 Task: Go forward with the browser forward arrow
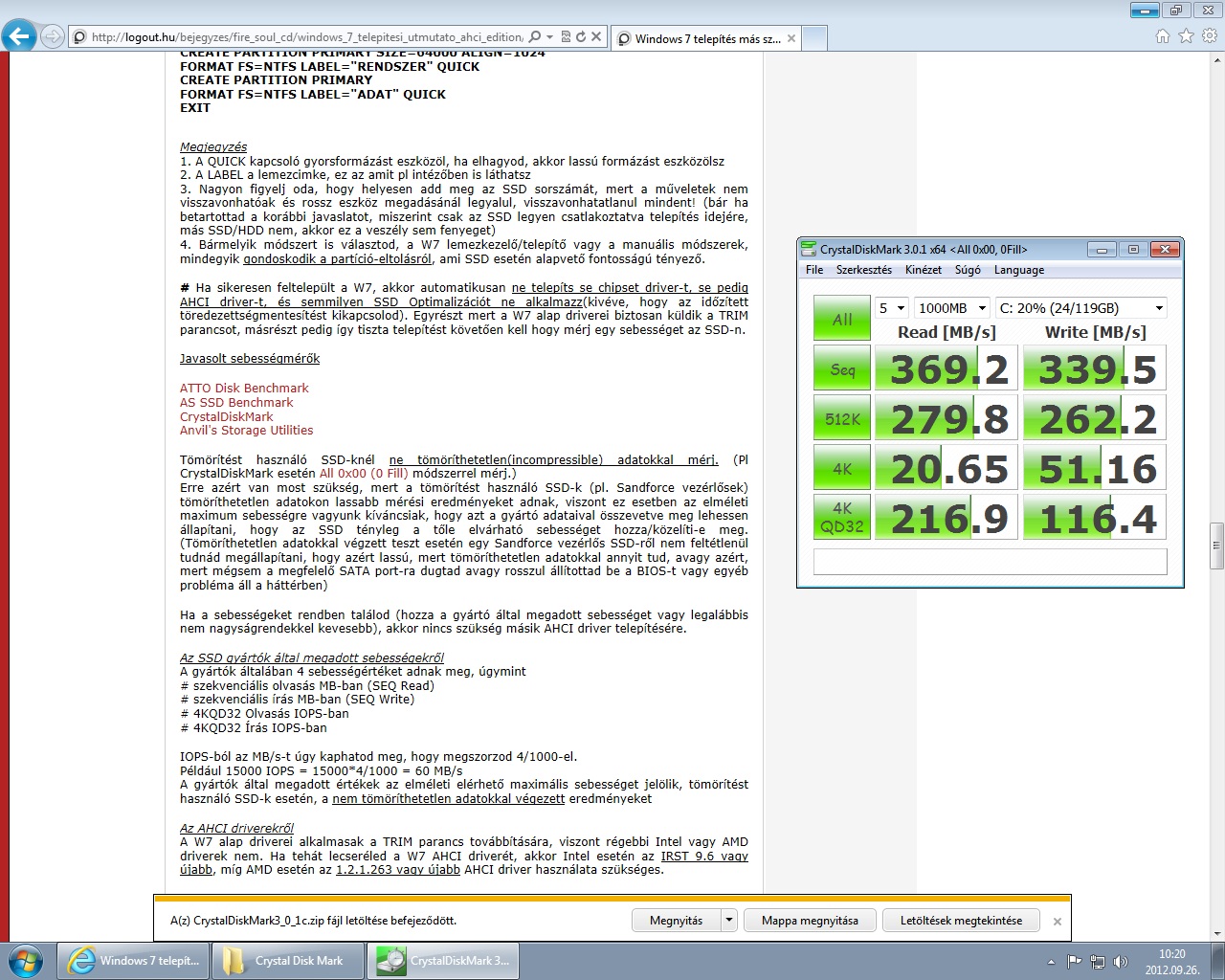[x=53, y=37]
